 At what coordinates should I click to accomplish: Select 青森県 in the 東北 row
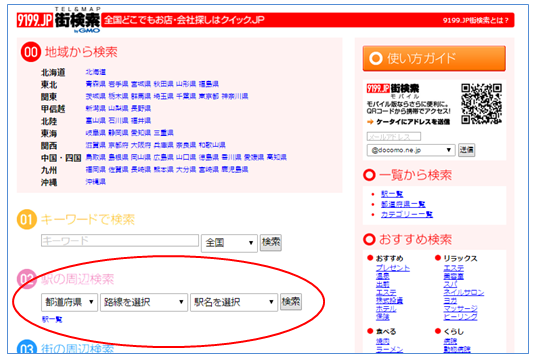point(96,84)
